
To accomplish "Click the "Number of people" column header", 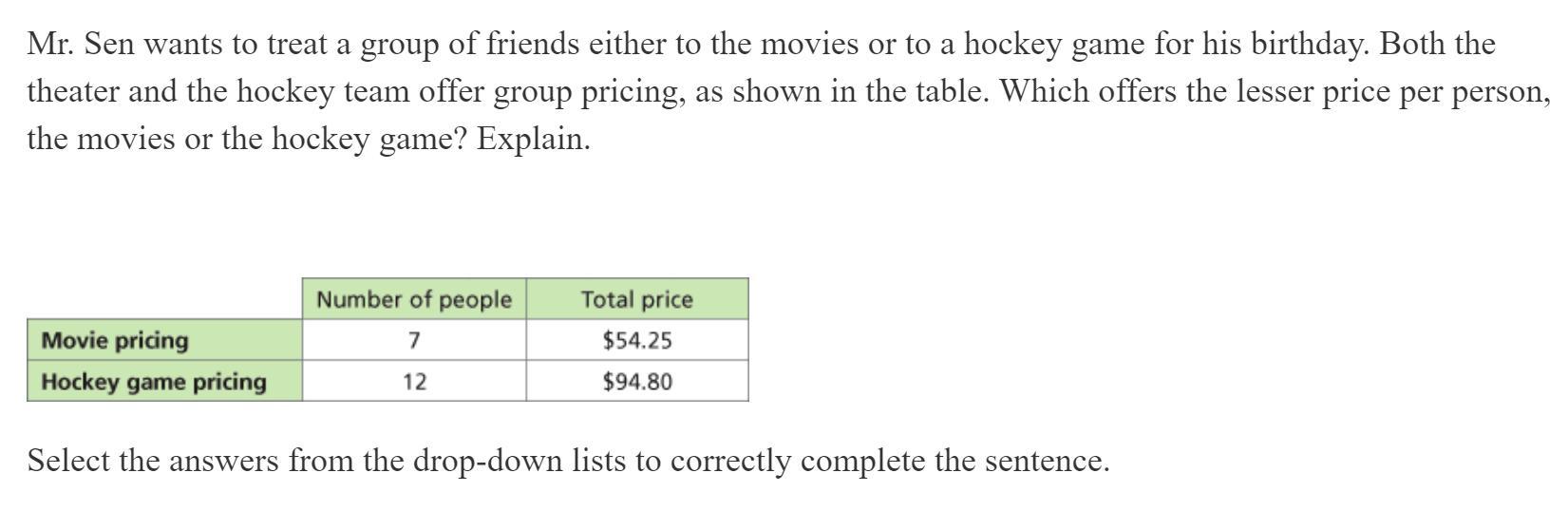I will tap(413, 299).
